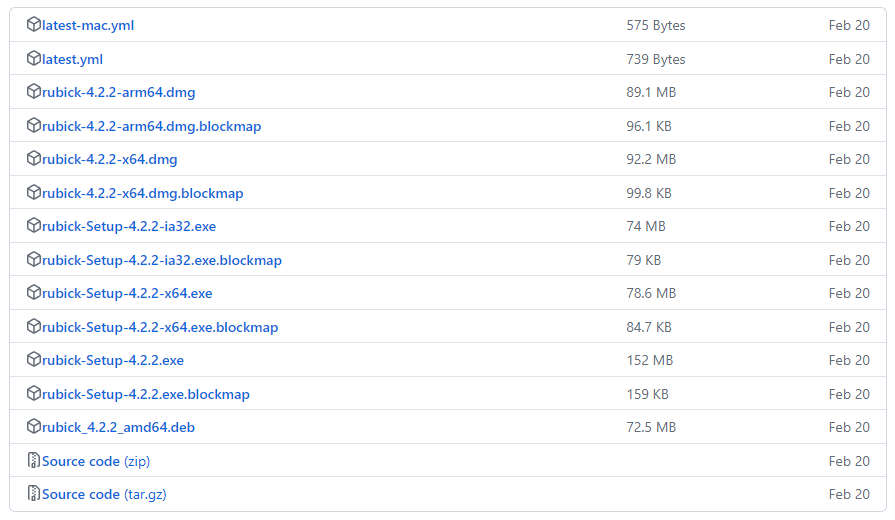Open rubick-4.2.2-x64.dmg.blockmap link

coord(143,193)
